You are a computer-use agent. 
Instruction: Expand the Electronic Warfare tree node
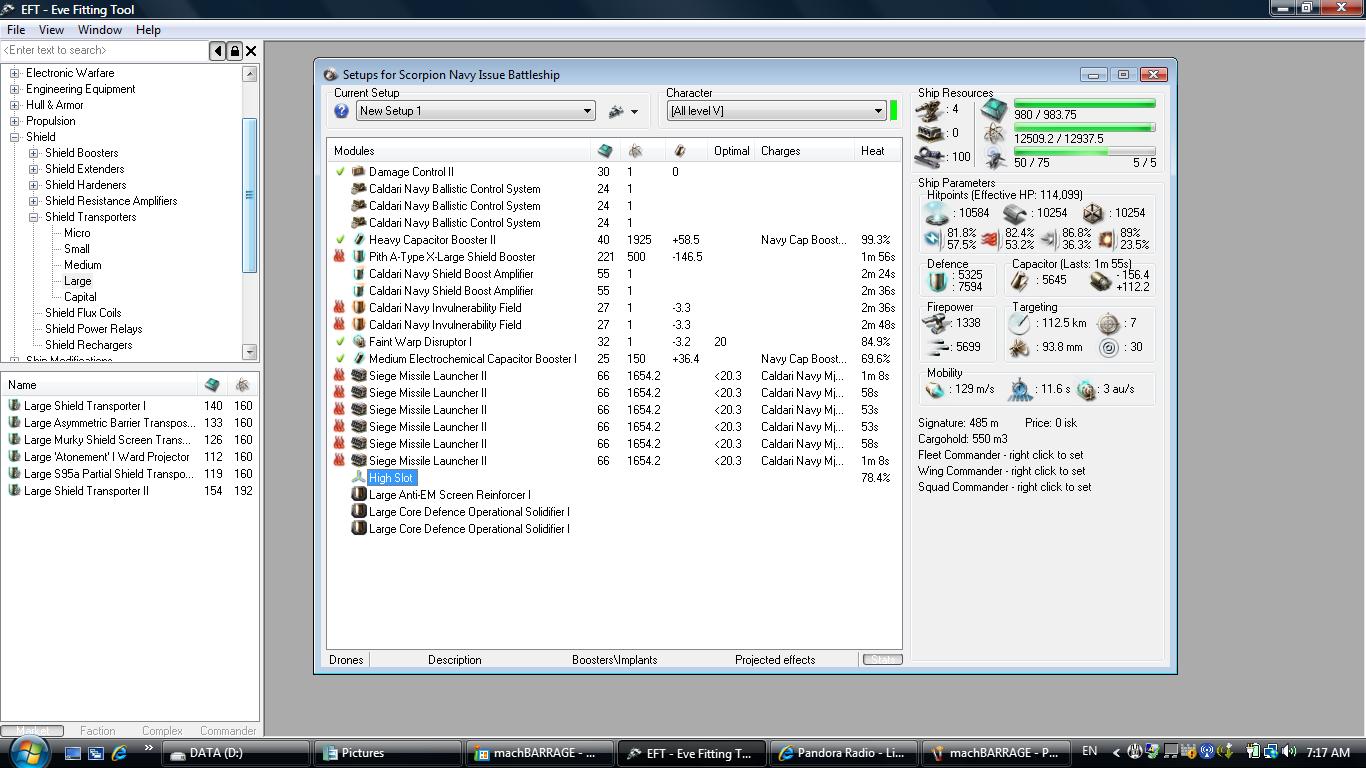tap(15, 73)
